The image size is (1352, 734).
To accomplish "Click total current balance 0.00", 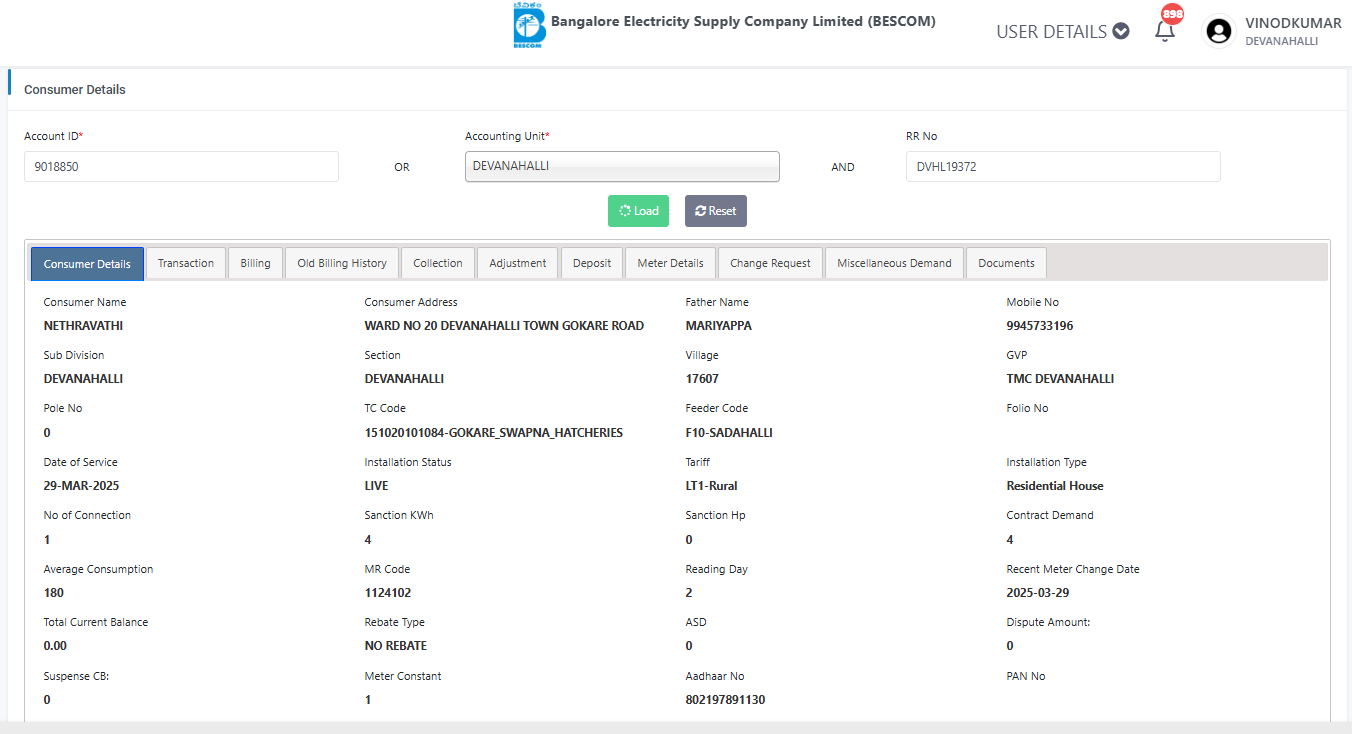I will point(55,646).
